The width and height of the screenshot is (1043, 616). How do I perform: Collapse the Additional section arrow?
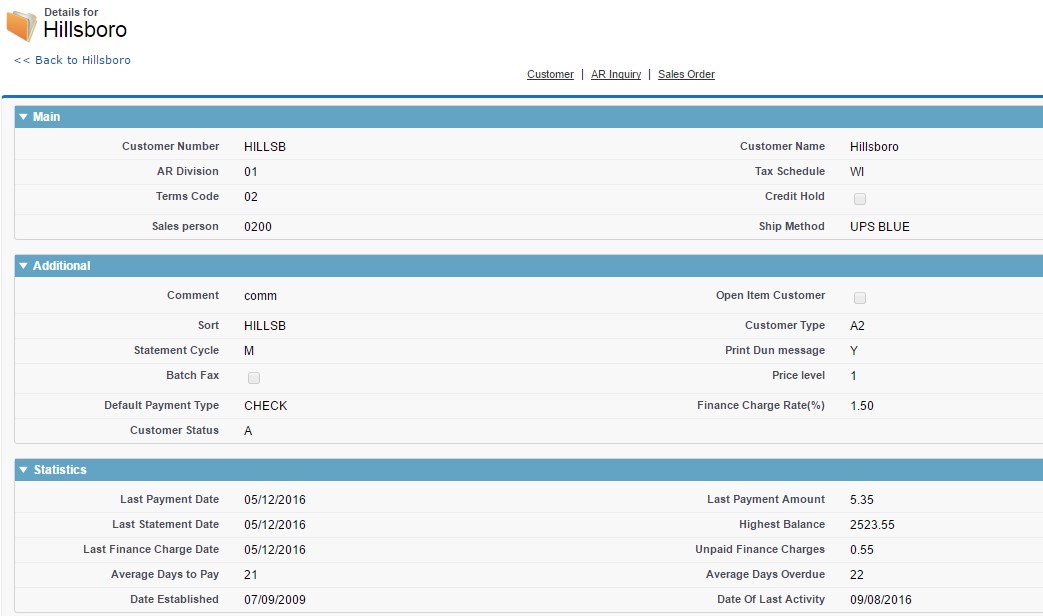coord(24,266)
